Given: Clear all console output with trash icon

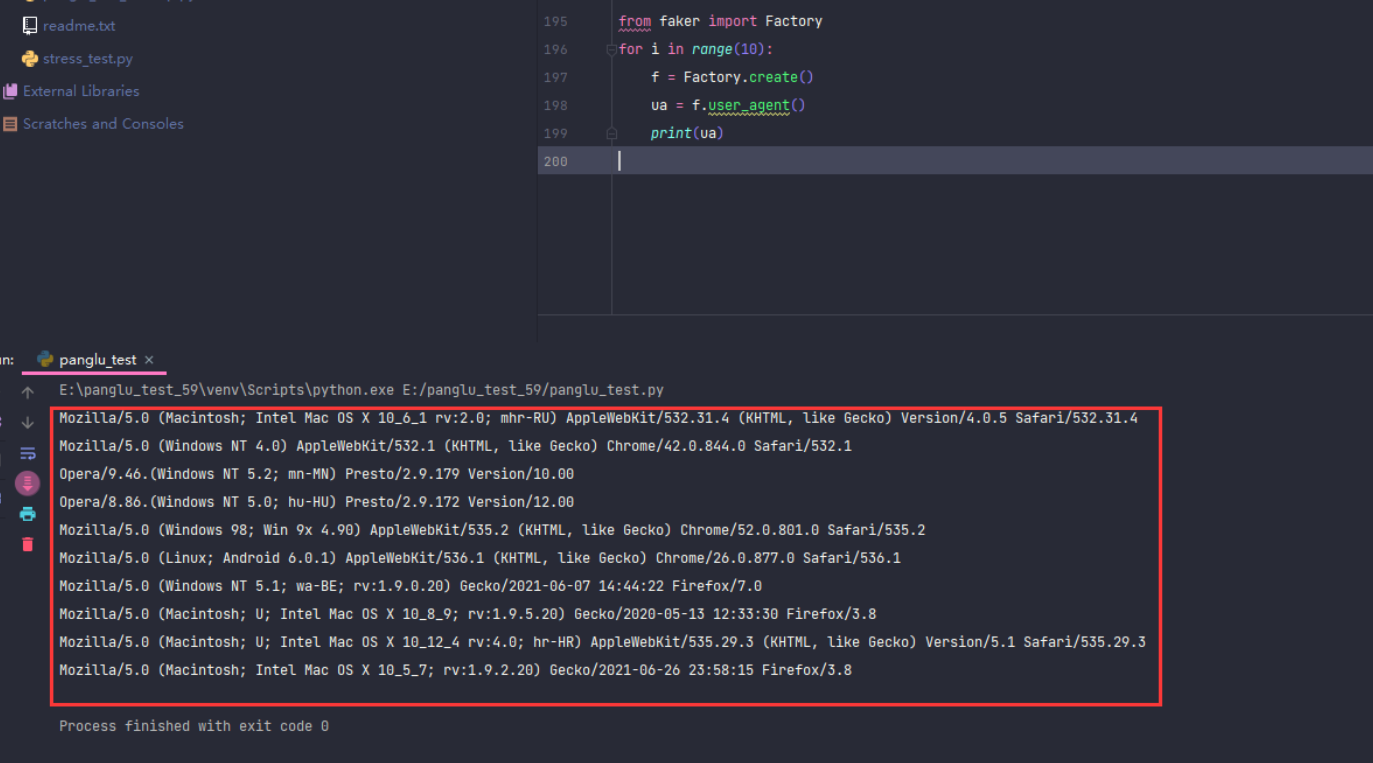Looking at the screenshot, I should point(27,544).
